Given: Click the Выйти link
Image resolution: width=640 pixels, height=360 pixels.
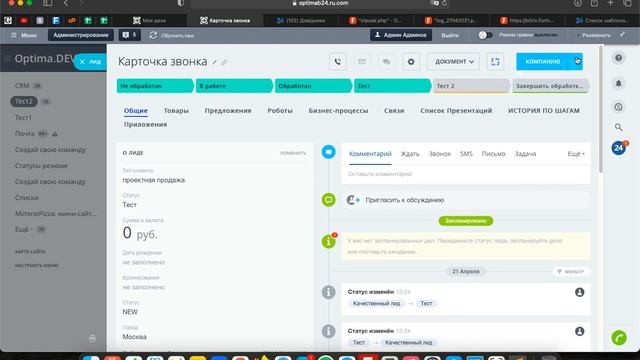Looking at the screenshot, I should (450, 36).
